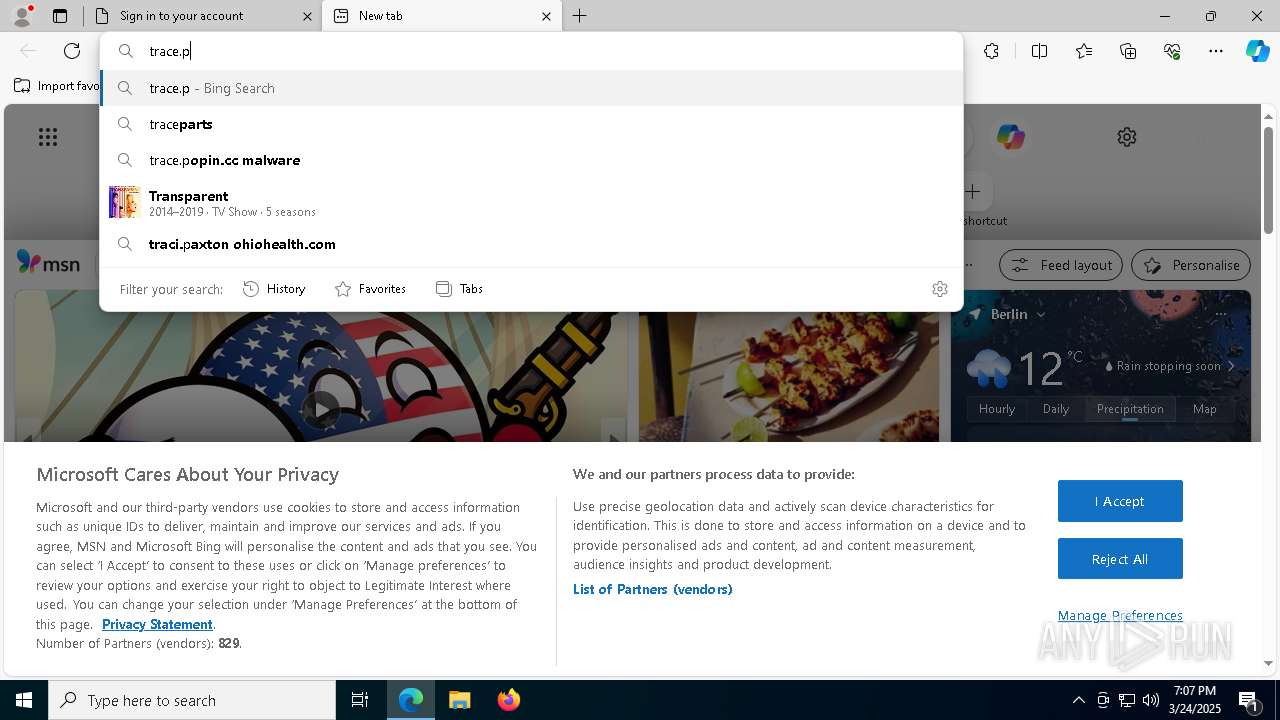The image size is (1280, 720).
Task: Select the 'New tab' tab
Action: tap(440, 16)
